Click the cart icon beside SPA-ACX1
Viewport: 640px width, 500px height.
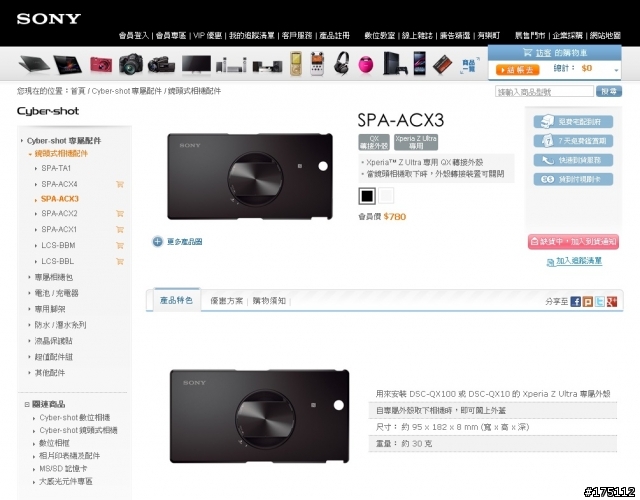point(120,229)
